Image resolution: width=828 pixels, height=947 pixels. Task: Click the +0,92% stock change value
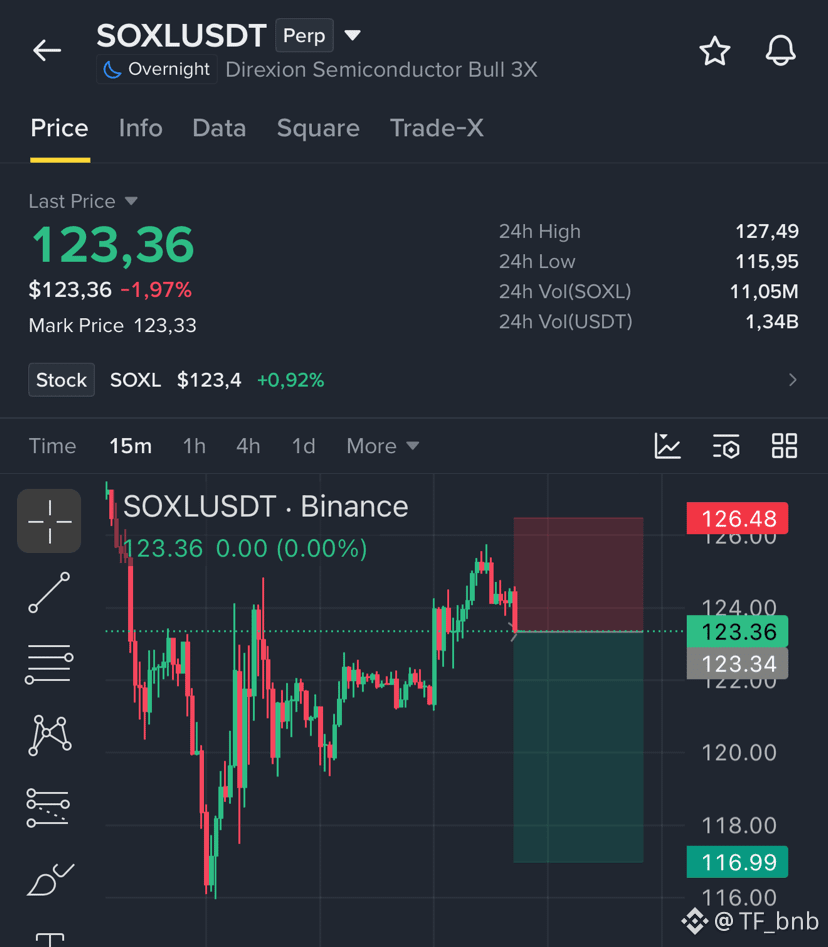pyautogui.click(x=290, y=380)
